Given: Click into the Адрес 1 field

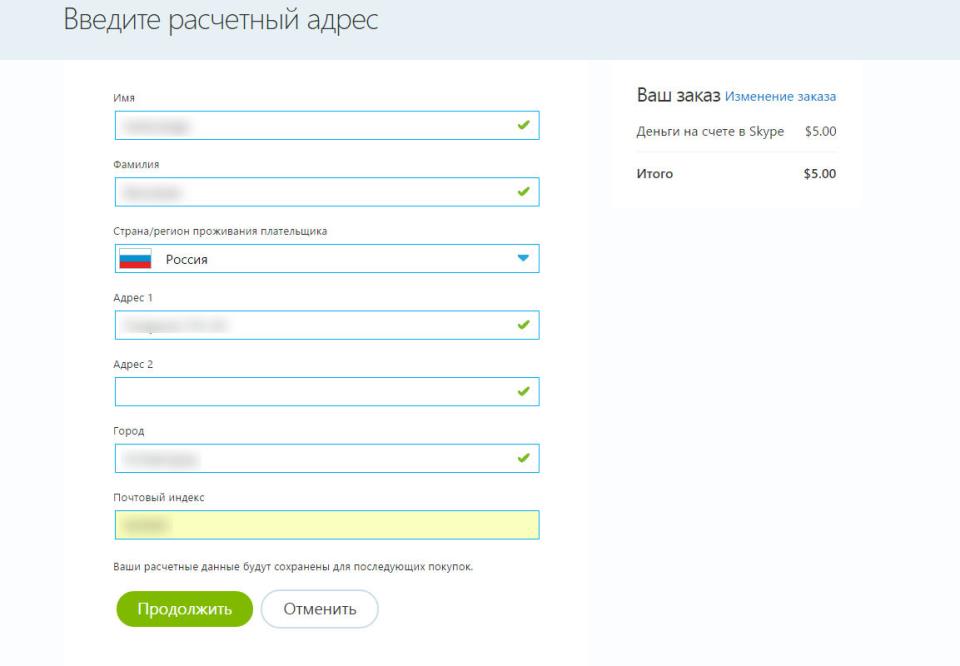Looking at the screenshot, I should (x=310, y=325).
